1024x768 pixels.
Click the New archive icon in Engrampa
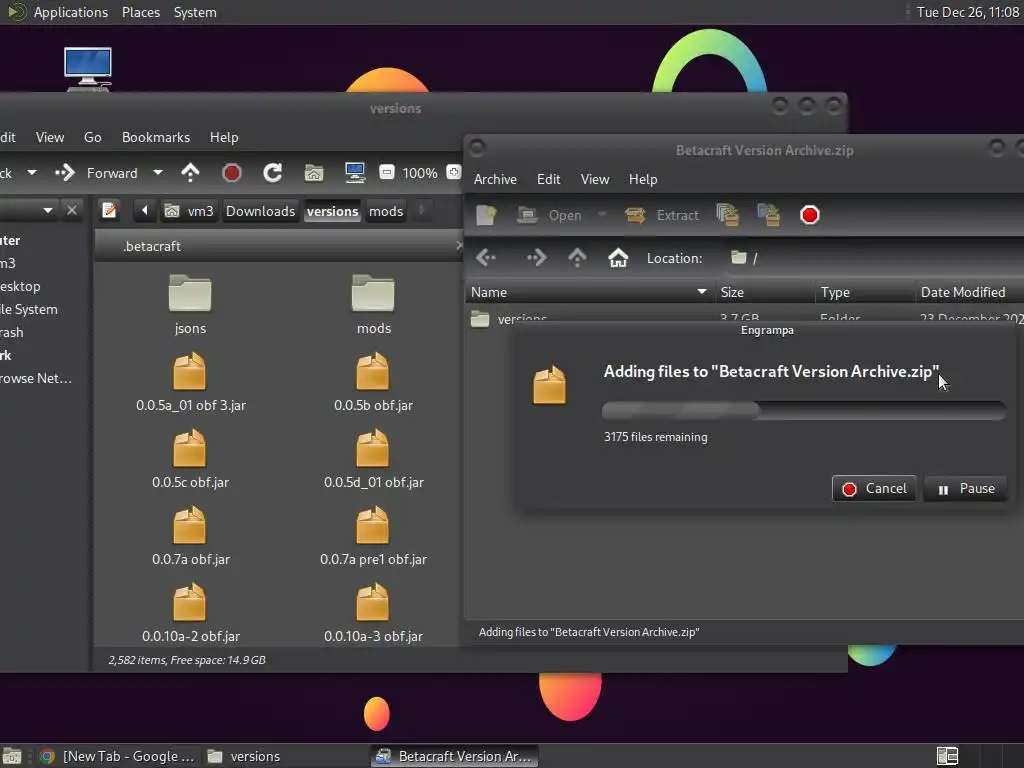pos(487,215)
